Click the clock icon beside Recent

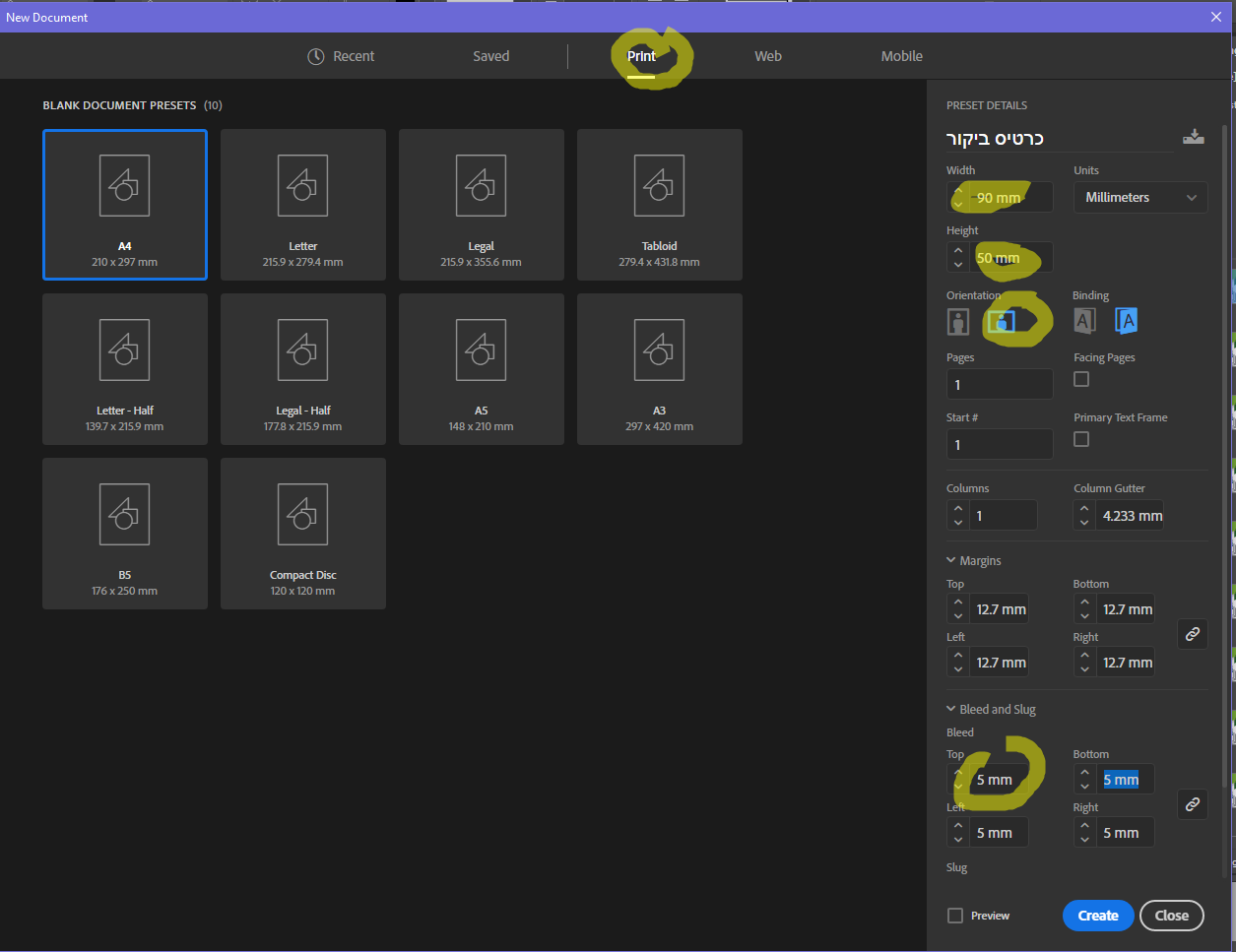click(x=315, y=56)
